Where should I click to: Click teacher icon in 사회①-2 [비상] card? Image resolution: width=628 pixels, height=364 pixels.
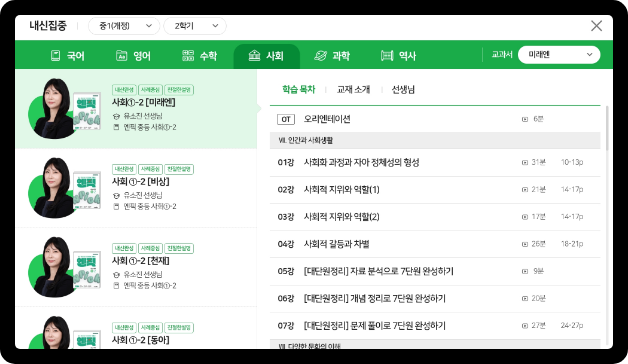pyautogui.click(x=116, y=195)
